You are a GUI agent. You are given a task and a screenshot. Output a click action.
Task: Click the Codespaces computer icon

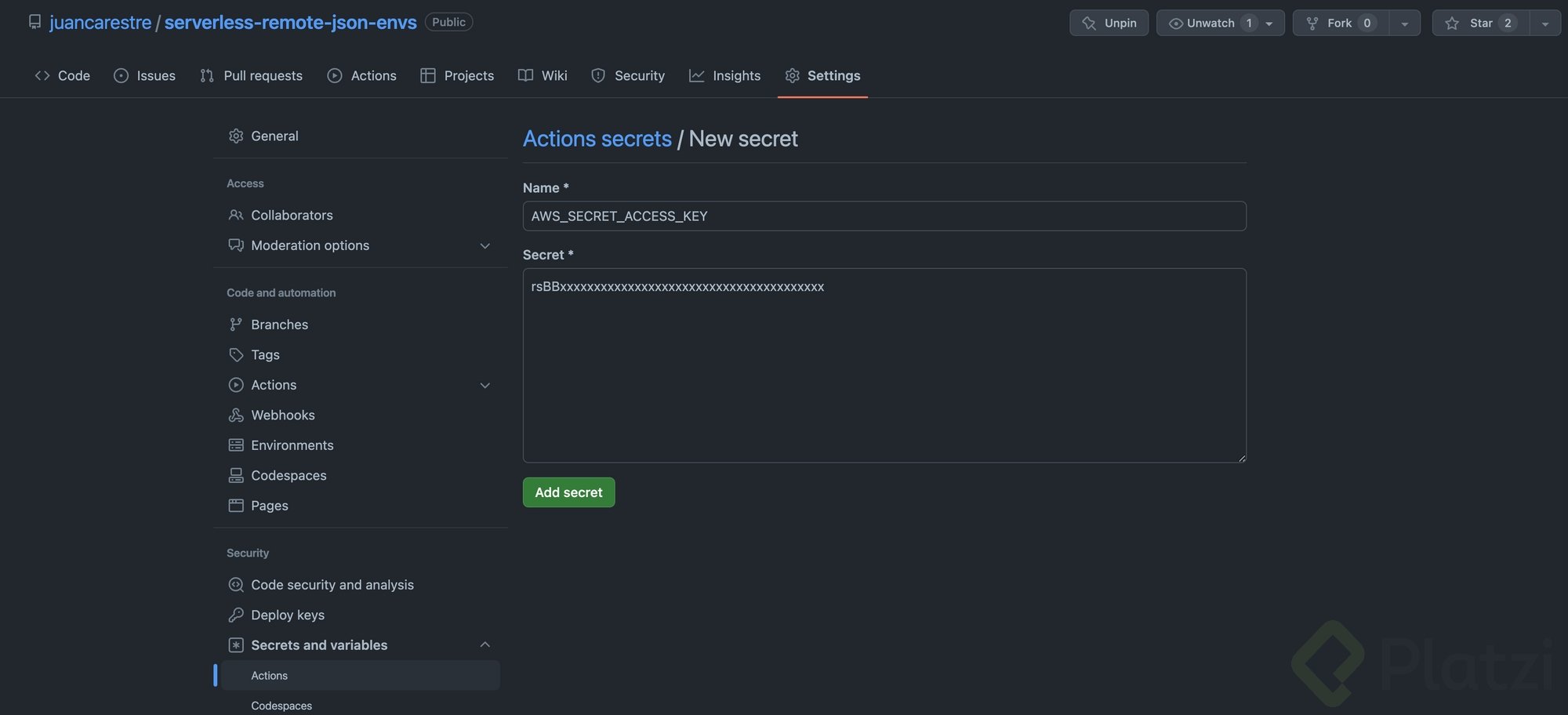(x=236, y=475)
